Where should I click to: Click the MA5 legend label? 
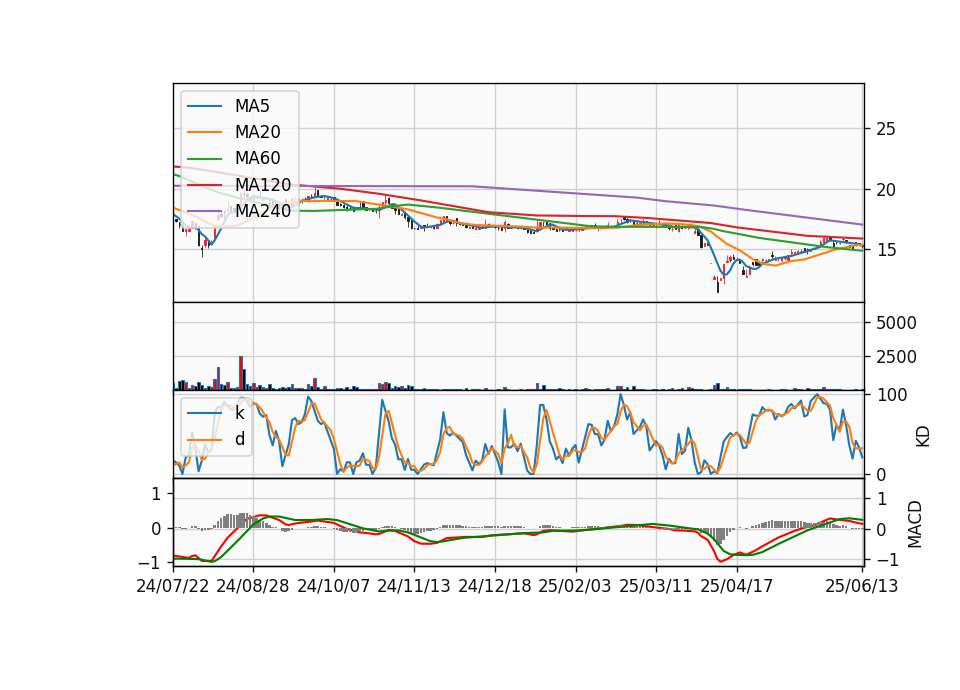(252, 106)
